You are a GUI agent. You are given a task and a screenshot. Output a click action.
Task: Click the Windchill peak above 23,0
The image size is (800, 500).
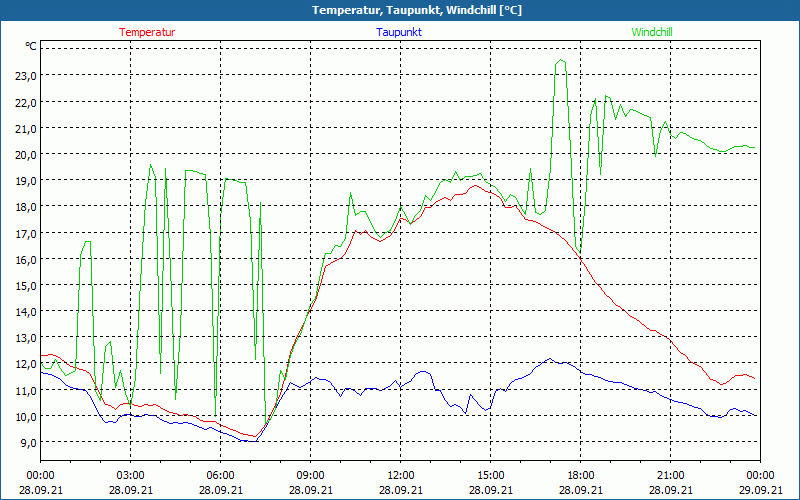pos(561,60)
